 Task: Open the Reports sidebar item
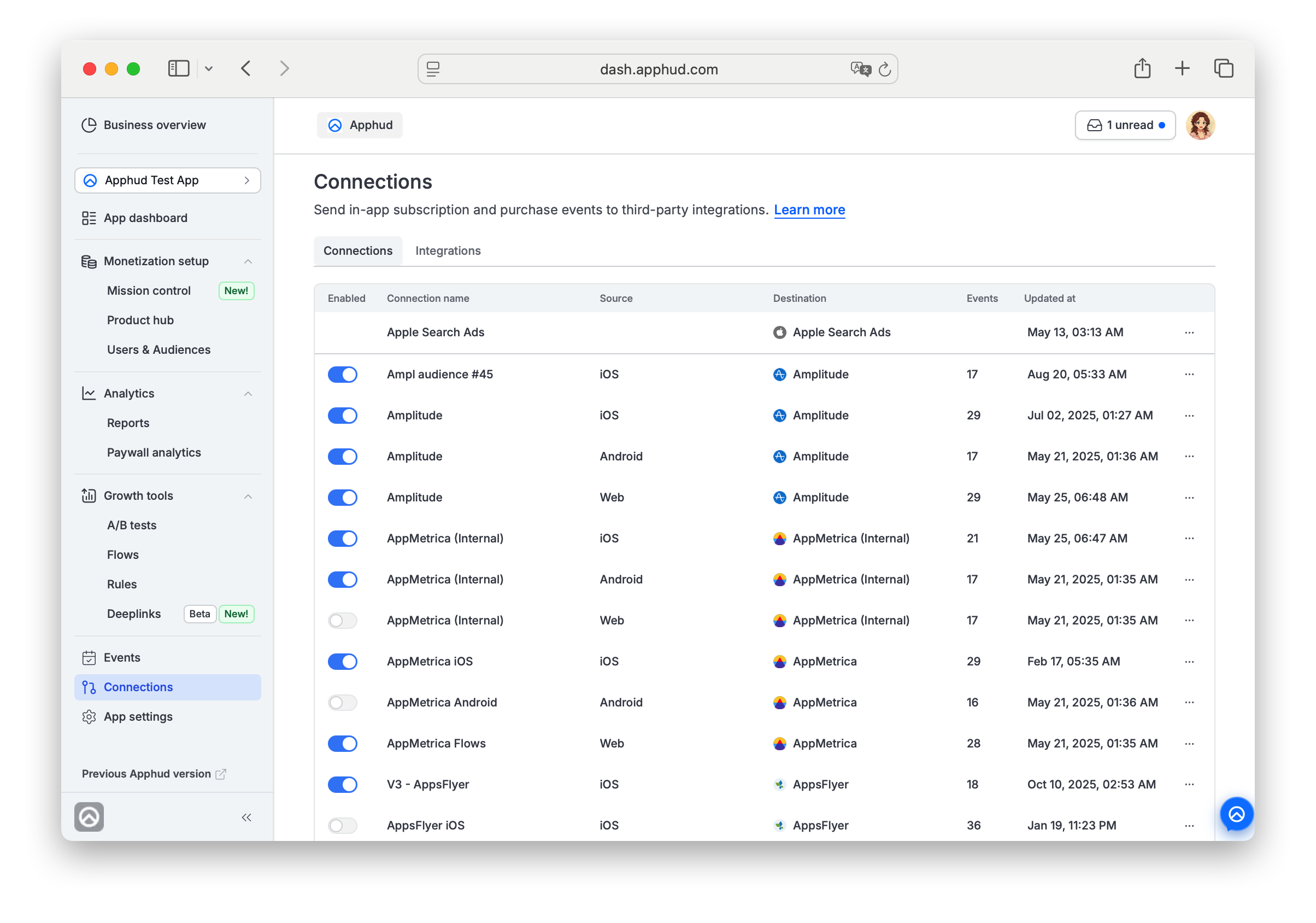click(128, 423)
